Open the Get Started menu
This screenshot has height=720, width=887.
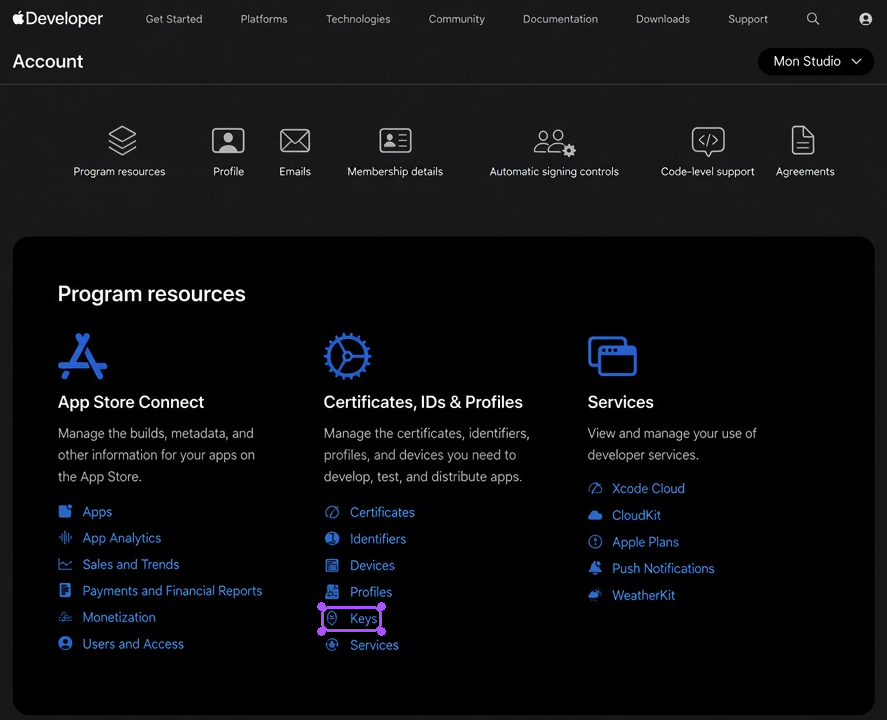click(174, 19)
